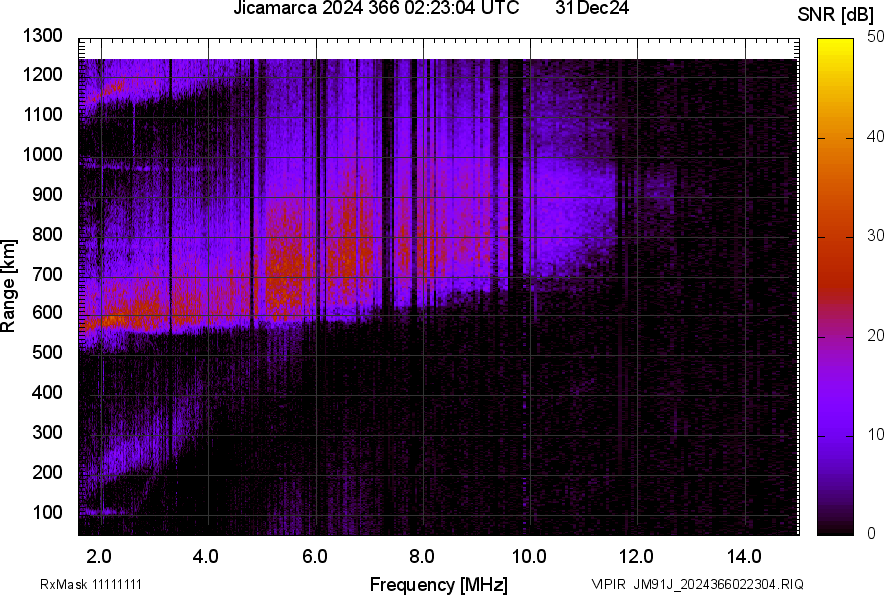
Task: Click frequency tick label '8.0'
Action: 422,557
